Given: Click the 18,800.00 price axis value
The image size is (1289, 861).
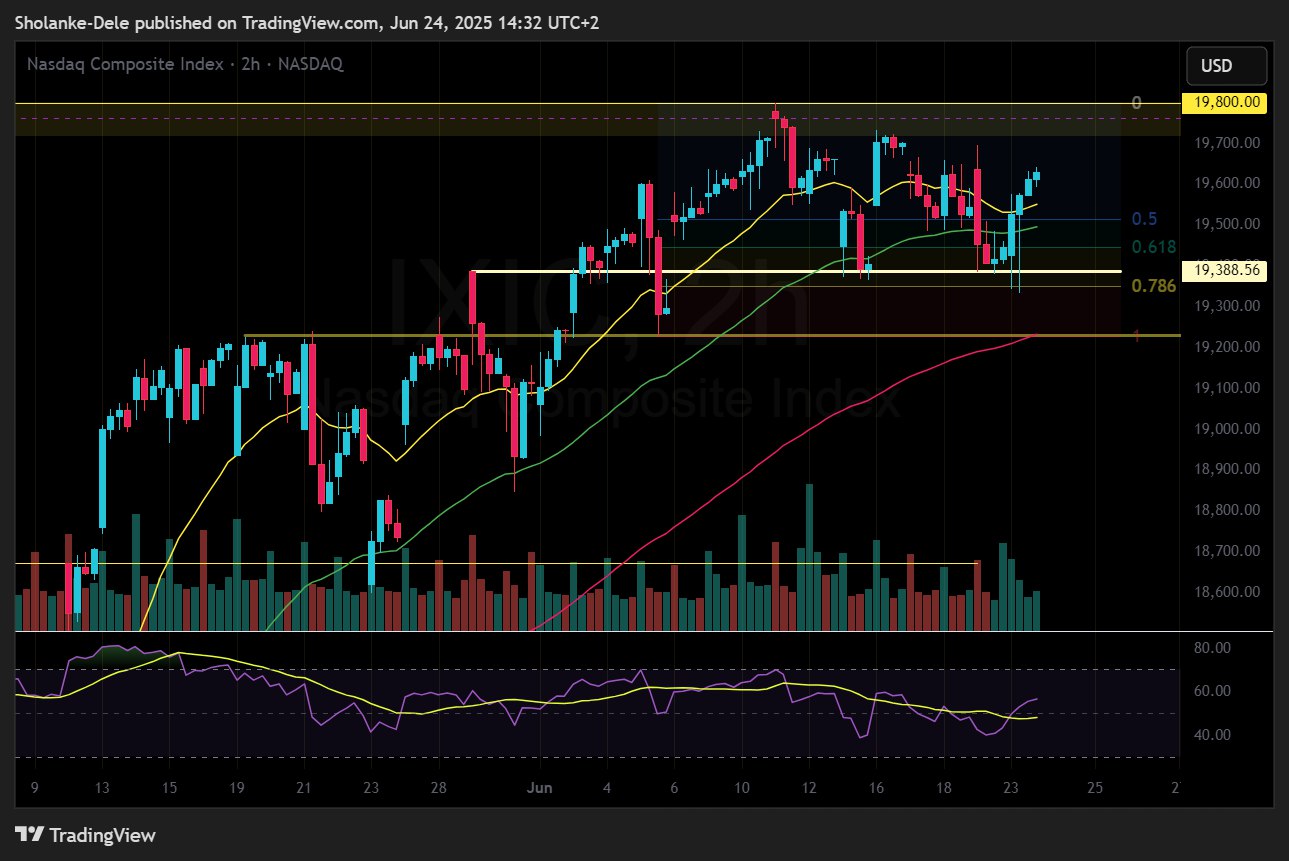Looking at the screenshot, I should tap(1225, 510).
